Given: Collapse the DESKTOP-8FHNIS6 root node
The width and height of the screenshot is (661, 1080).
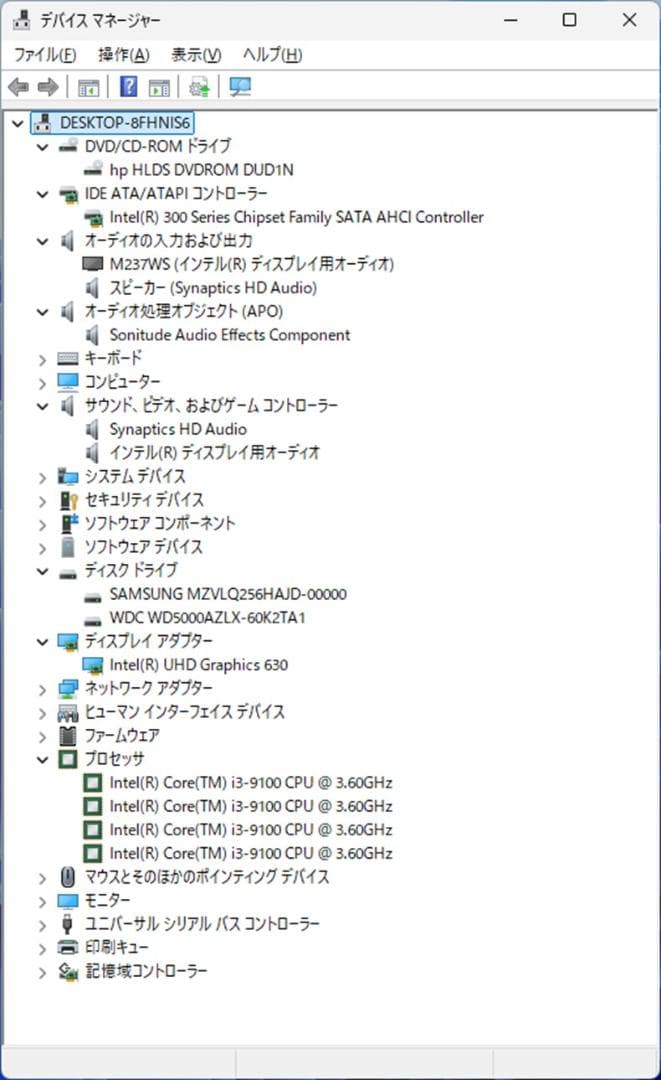Looking at the screenshot, I should [18, 123].
